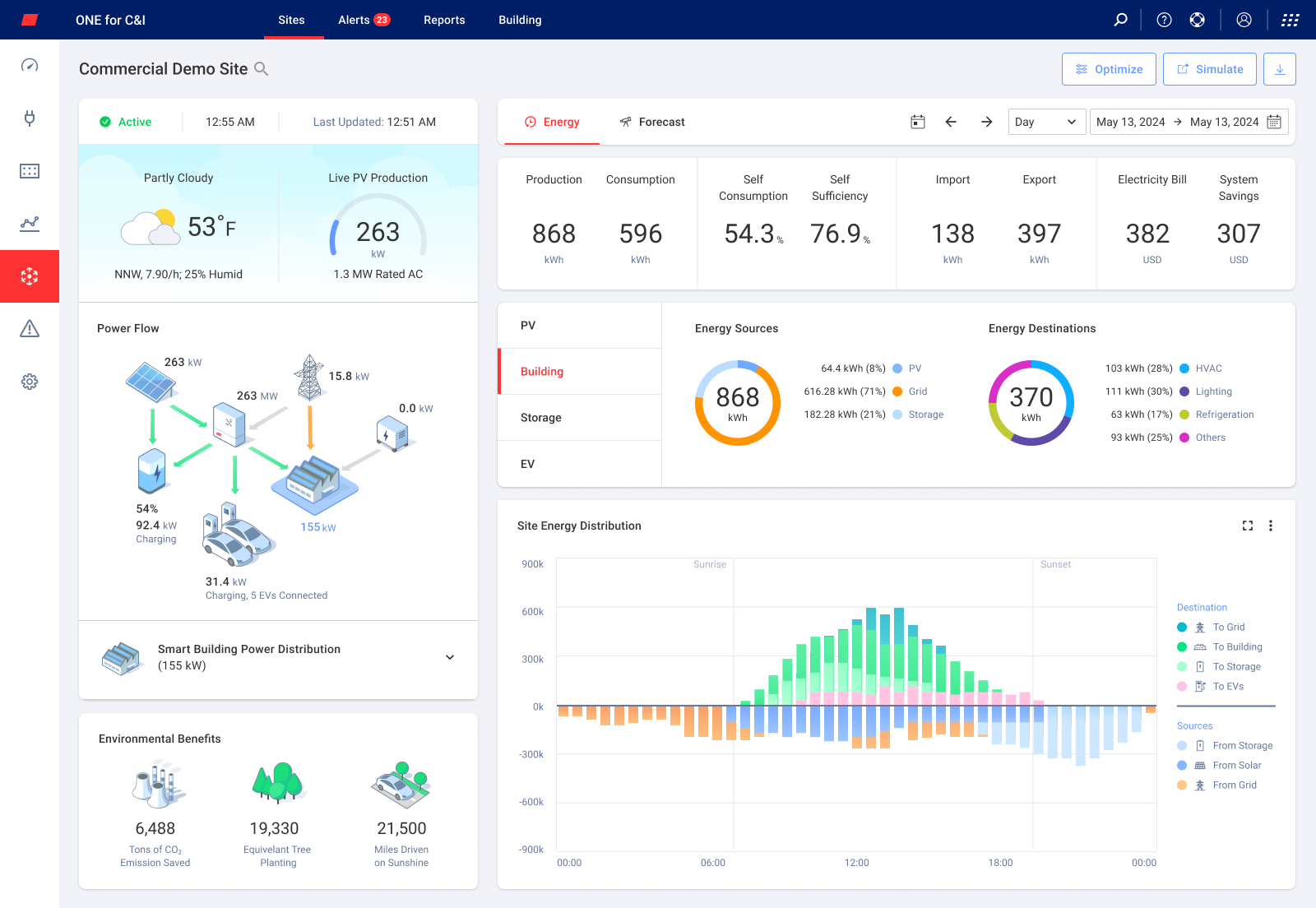Open the chart's three-dot options menu

coord(1270,526)
